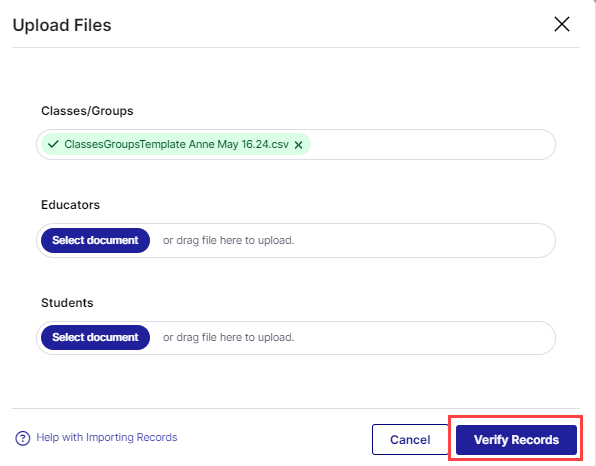596x466 pixels.
Task: Select document for Educators upload
Action: click(x=95, y=240)
